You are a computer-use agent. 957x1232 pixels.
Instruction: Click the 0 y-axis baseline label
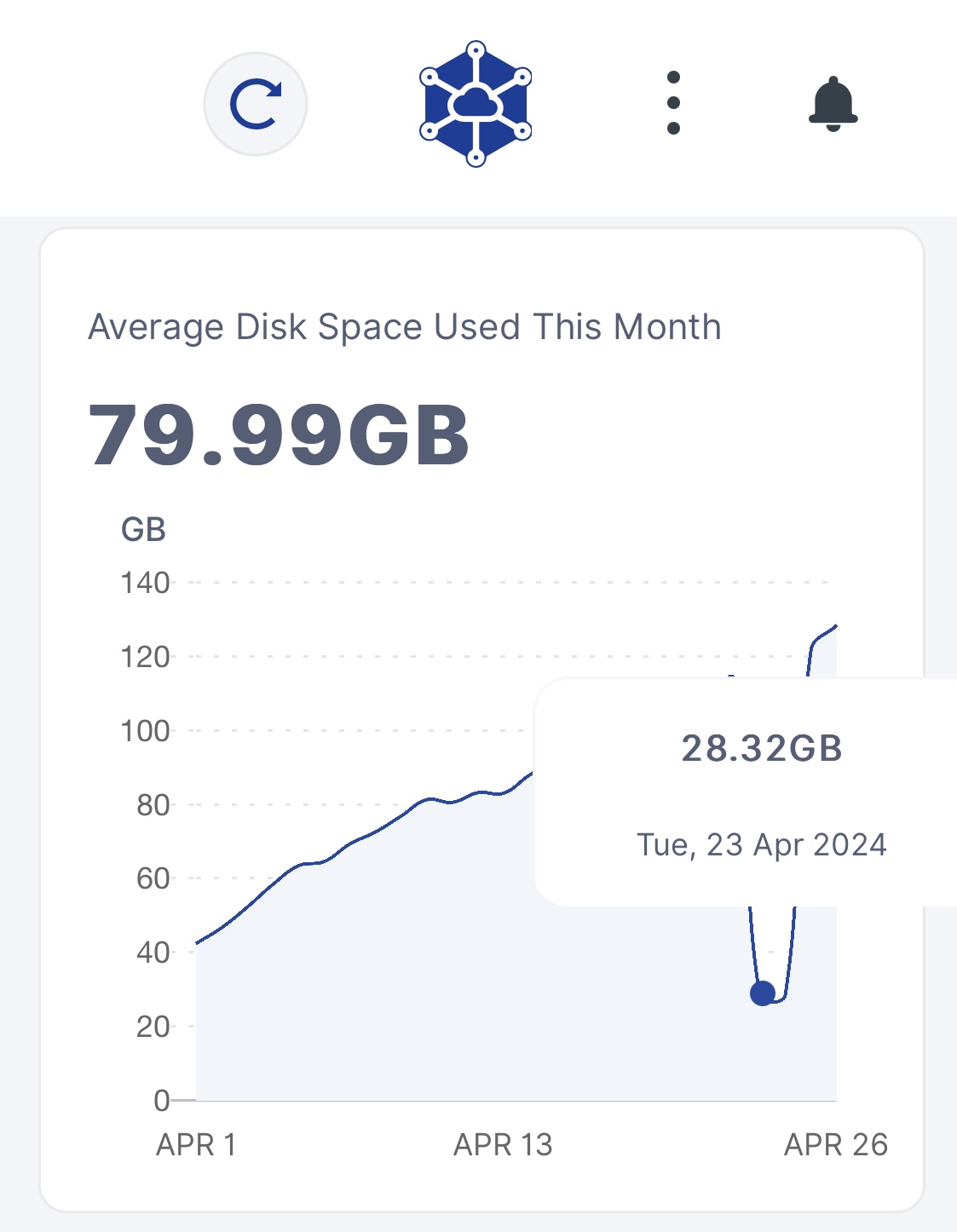tap(161, 1100)
